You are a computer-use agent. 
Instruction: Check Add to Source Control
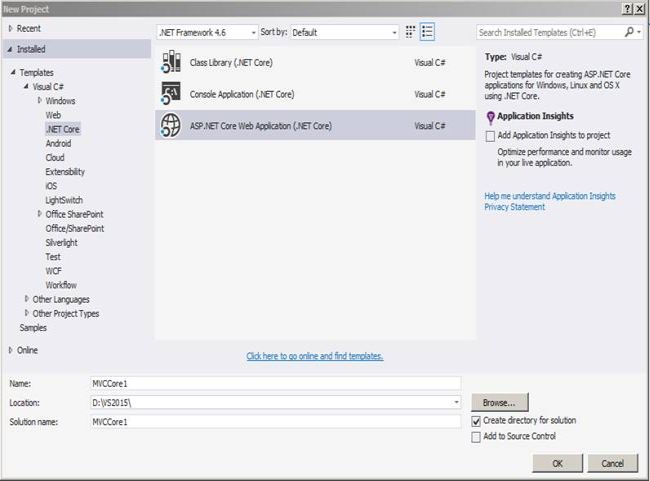[x=476, y=437]
